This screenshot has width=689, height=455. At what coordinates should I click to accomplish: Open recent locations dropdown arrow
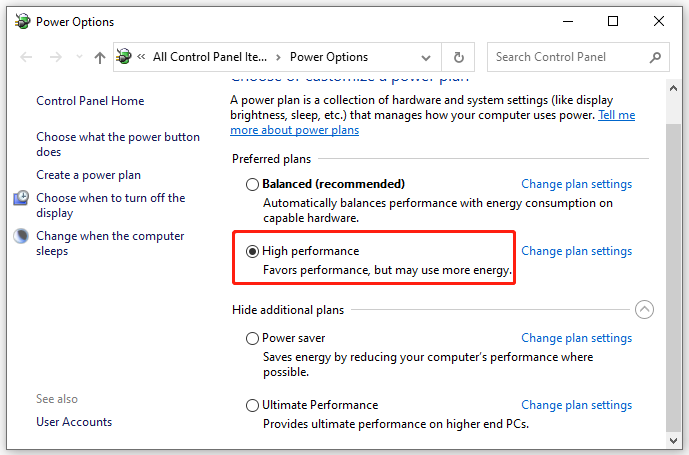click(79, 57)
